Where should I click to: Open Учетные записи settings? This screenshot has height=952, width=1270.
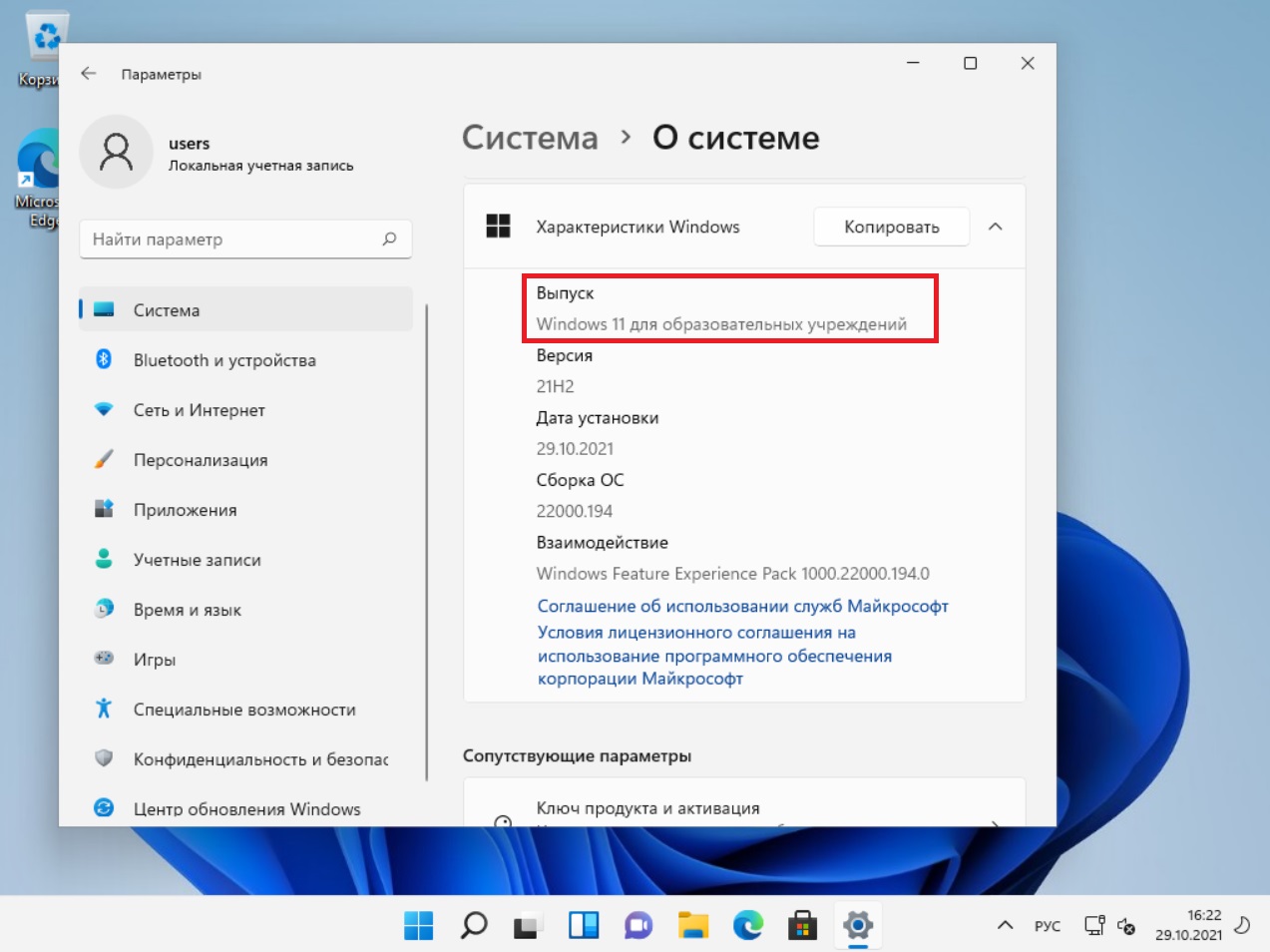[x=245, y=560]
